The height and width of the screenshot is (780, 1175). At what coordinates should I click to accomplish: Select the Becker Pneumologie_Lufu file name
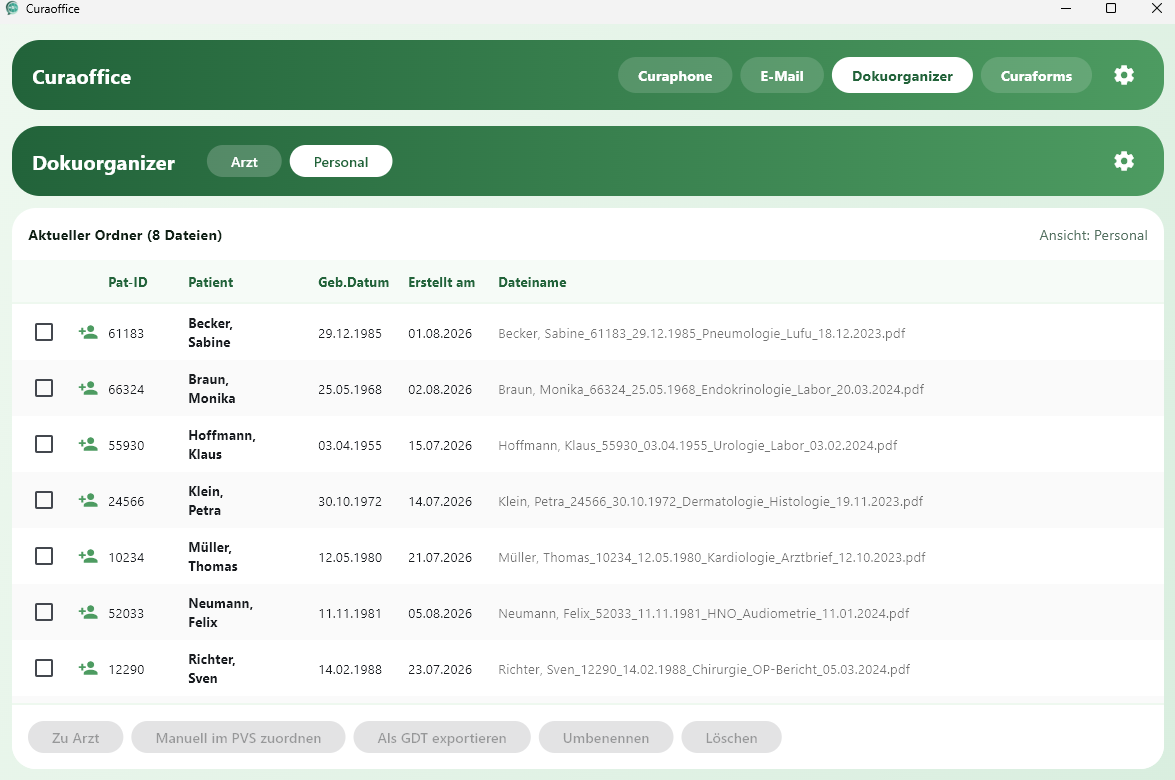pos(701,333)
